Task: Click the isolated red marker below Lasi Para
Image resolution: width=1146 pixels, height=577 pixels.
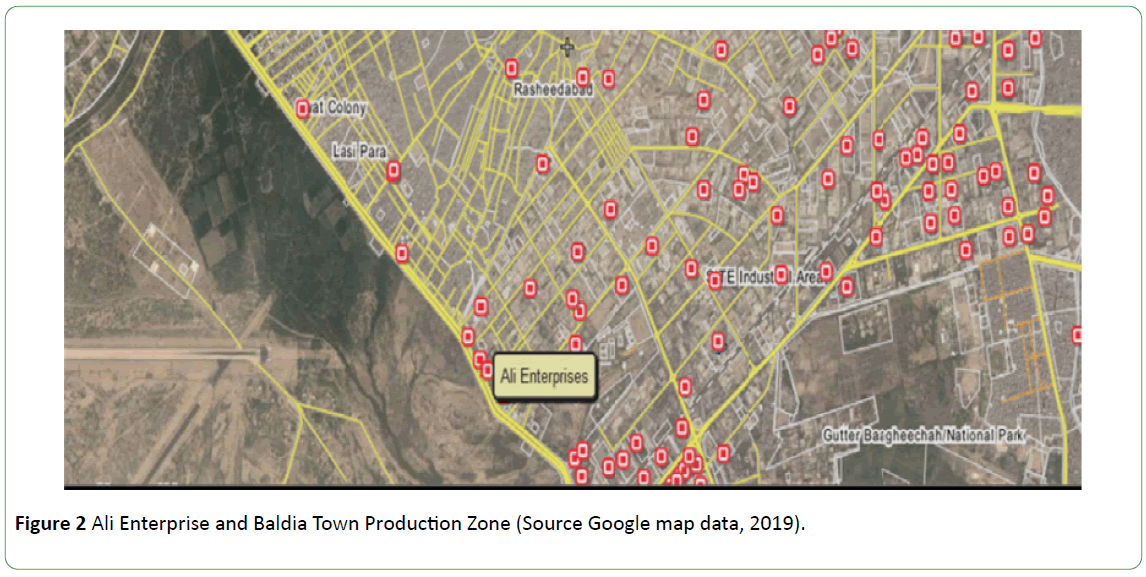Action: pyautogui.click(x=402, y=254)
